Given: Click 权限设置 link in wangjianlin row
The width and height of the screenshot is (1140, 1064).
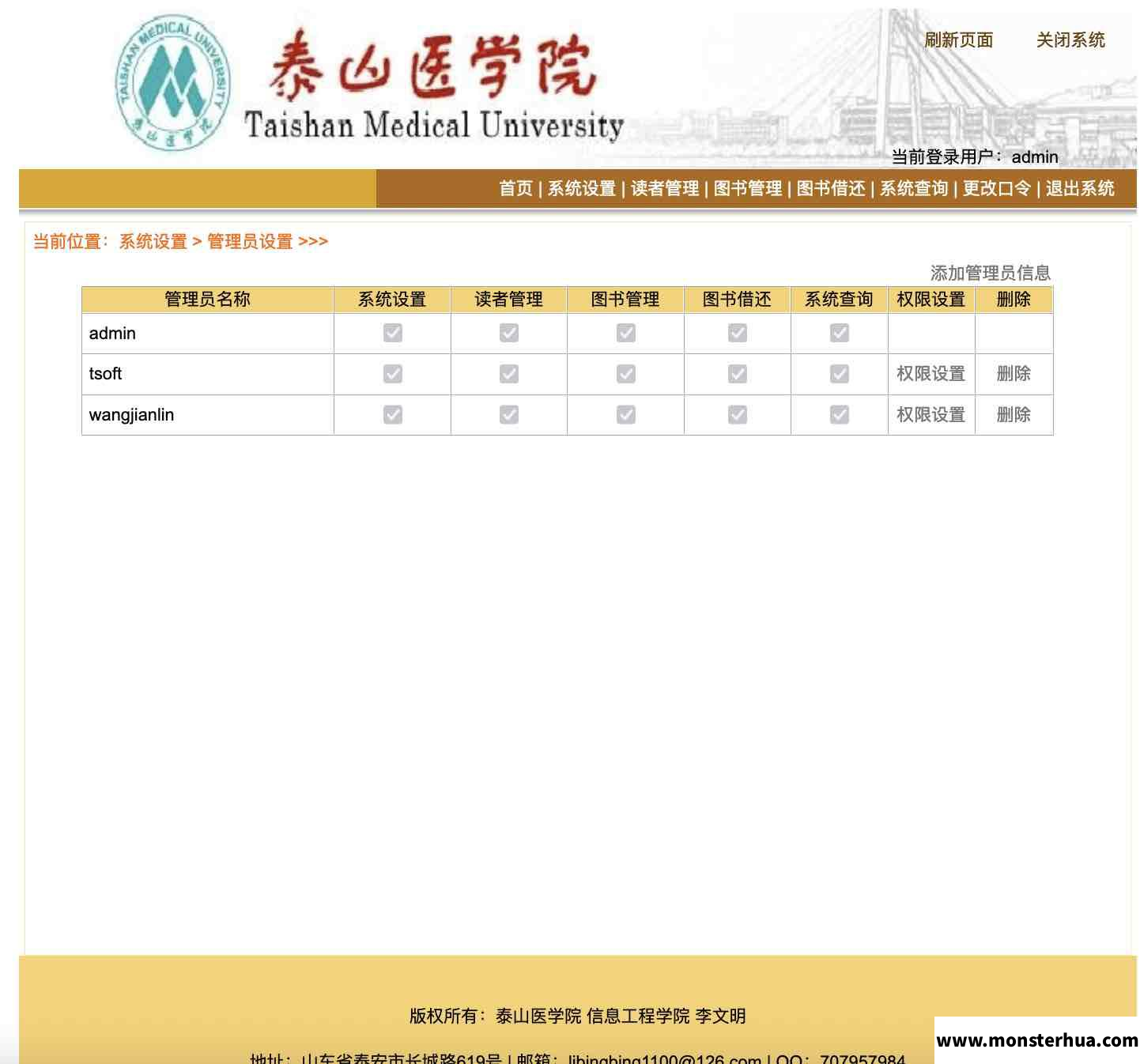Looking at the screenshot, I should coord(931,414).
